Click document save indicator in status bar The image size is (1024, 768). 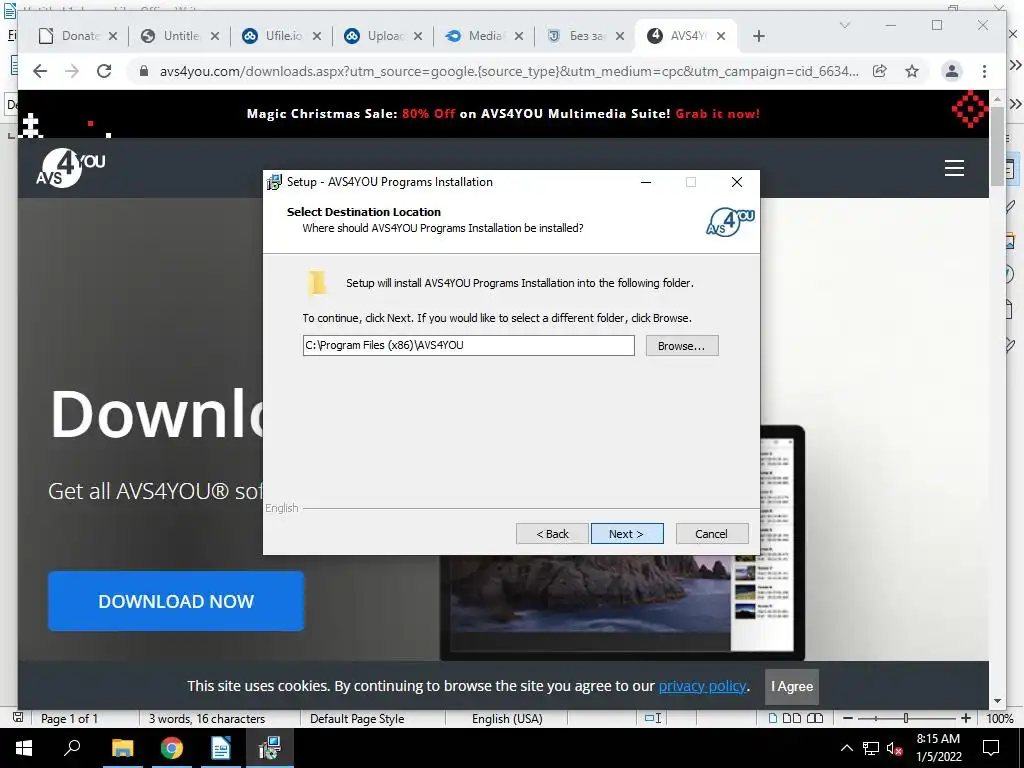18,718
